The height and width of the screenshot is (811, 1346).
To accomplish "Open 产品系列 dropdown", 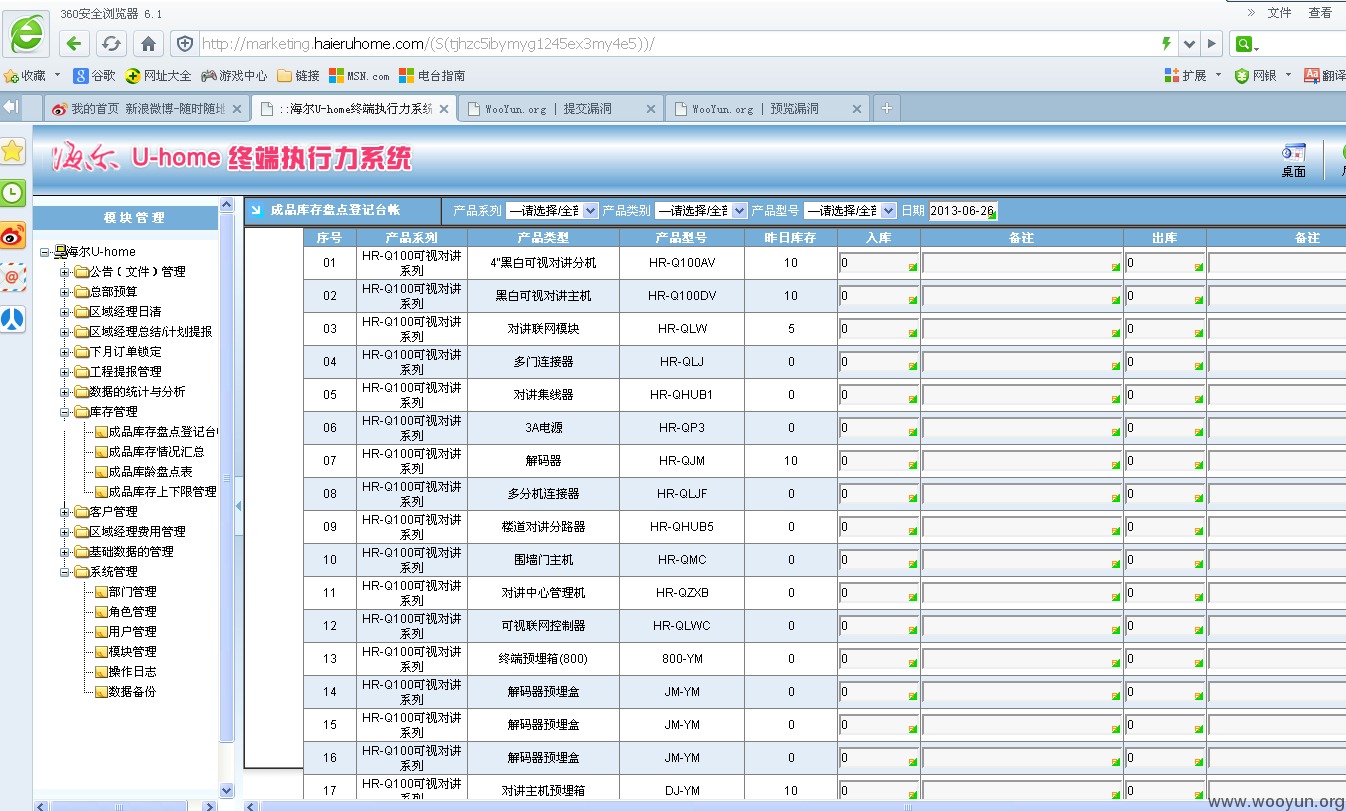I will (552, 210).
